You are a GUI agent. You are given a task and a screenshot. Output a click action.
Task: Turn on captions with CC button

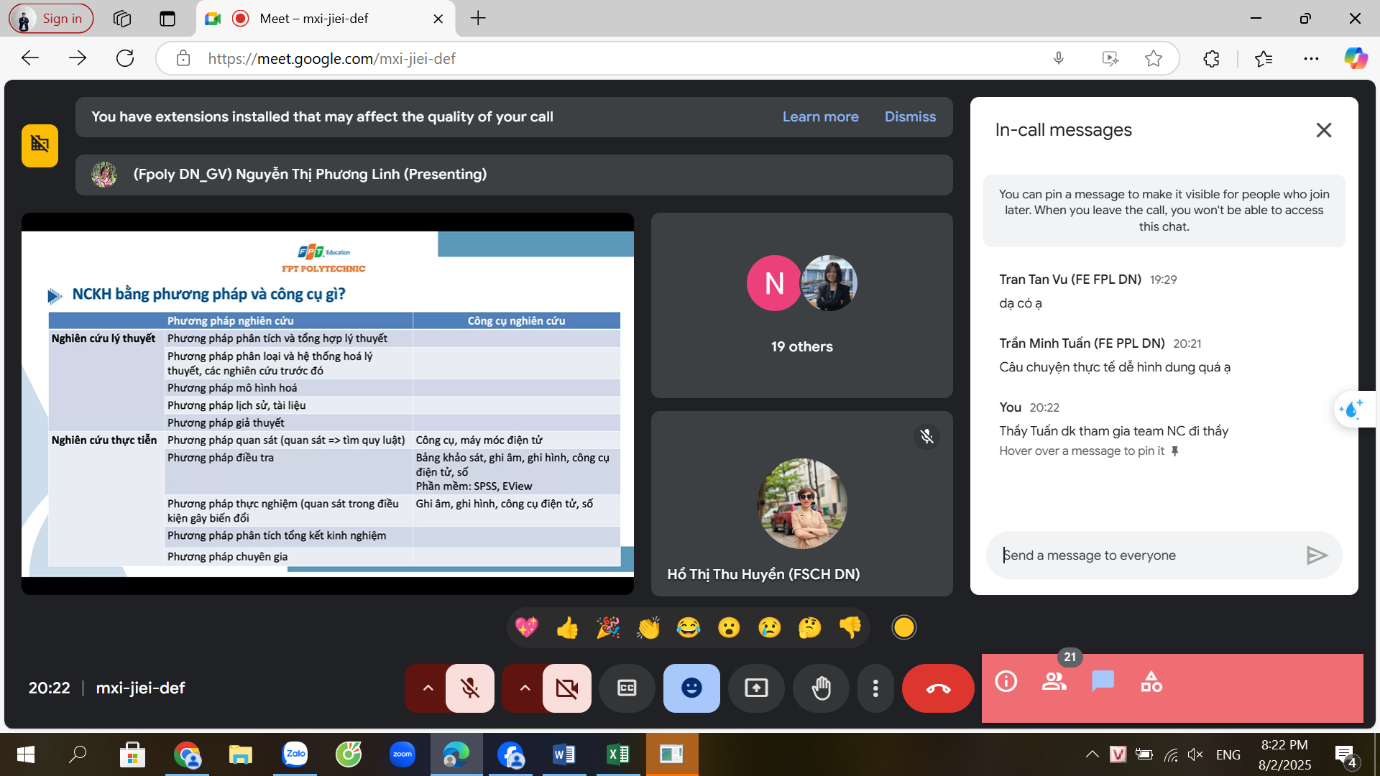coord(627,688)
